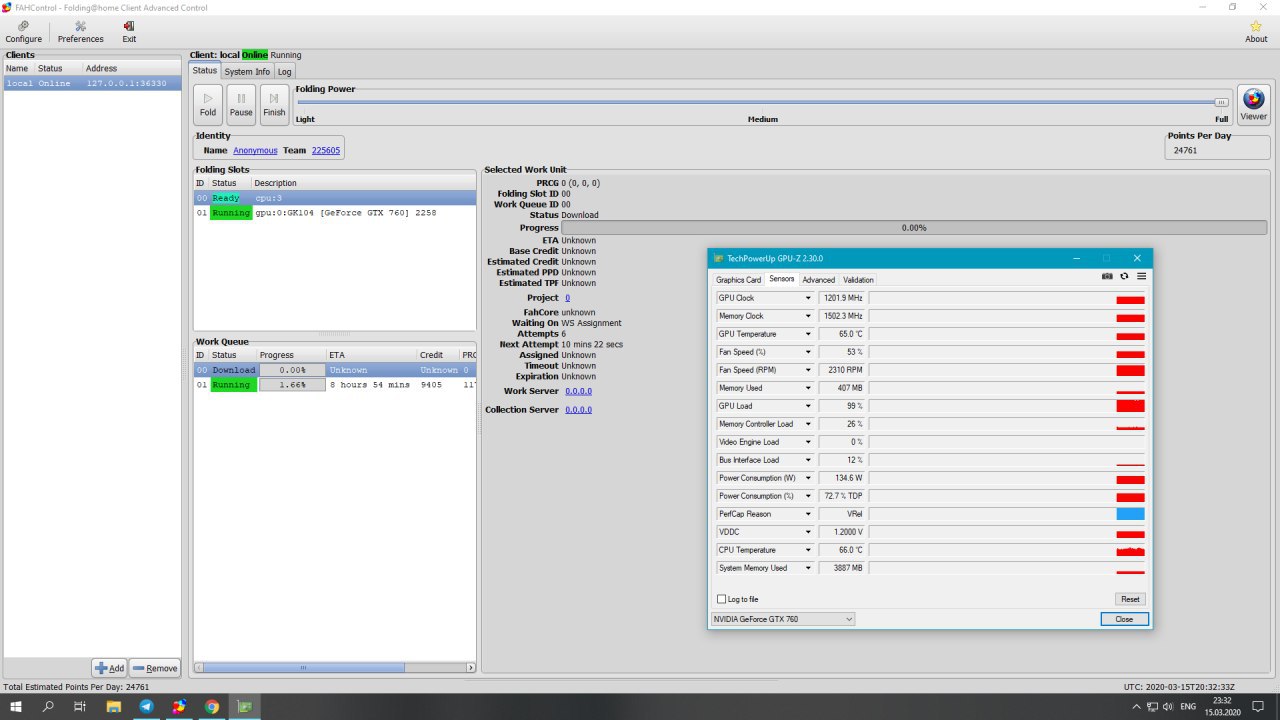Select GPU-Z Sensors tab
Image resolution: width=1280 pixels, height=720 pixels.
tap(782, 279)
